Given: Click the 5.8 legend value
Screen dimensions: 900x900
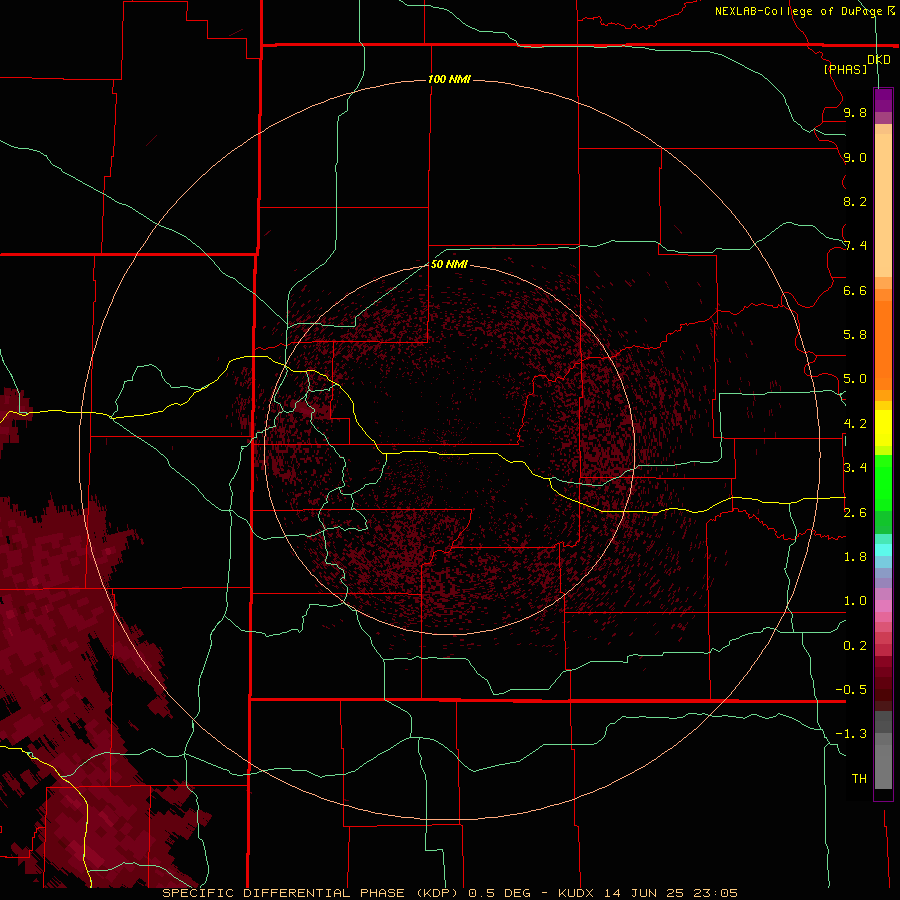Looking at the screenshot, I should [x=855, y=335].
